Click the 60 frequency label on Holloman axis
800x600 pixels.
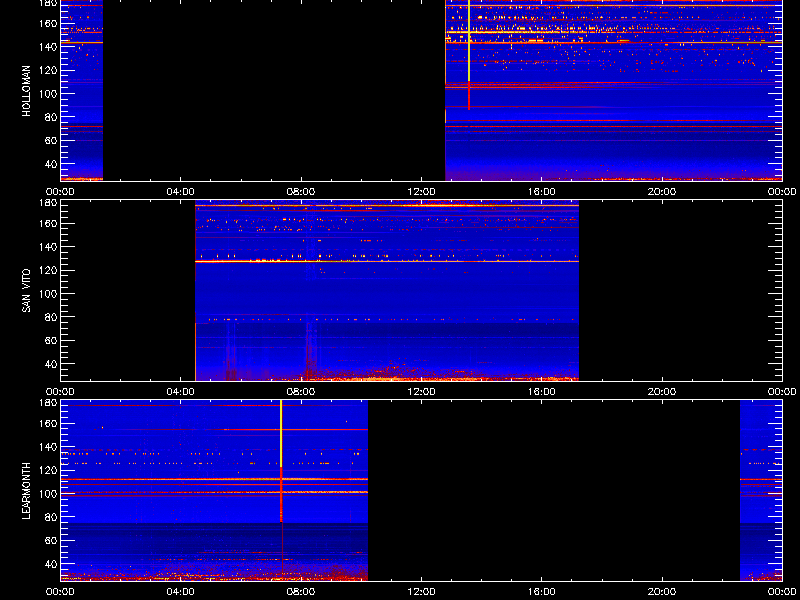click(x=49, y=140)
